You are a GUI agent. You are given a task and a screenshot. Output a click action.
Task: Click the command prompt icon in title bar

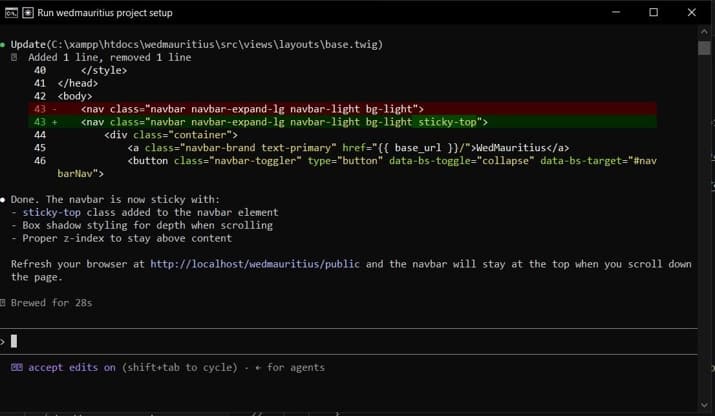(x=11, y=13)
